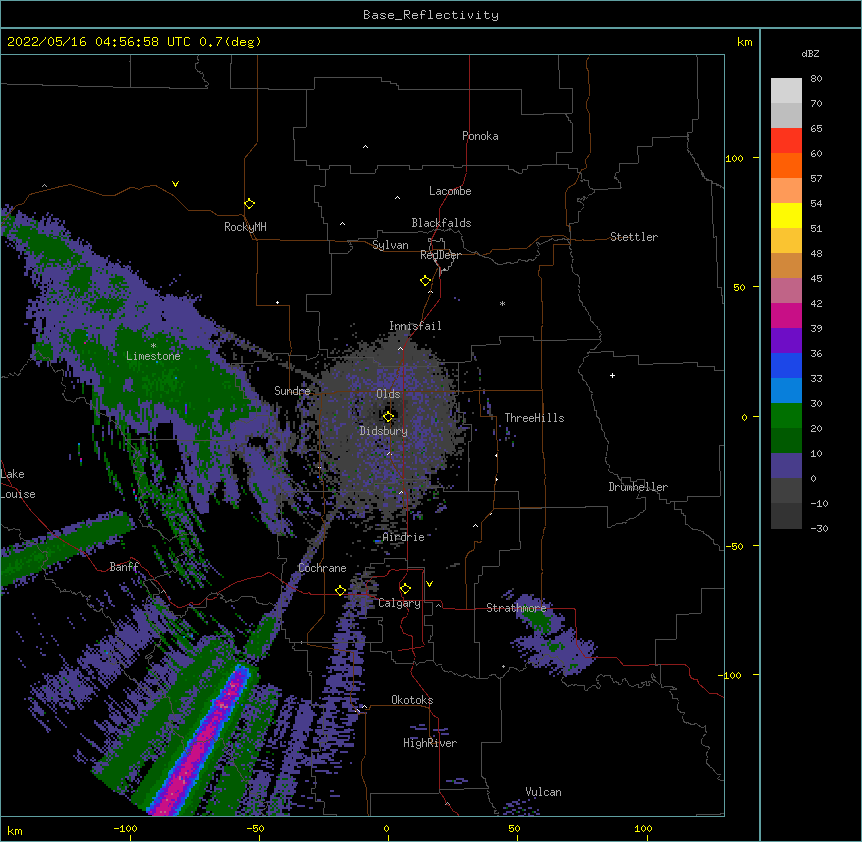Viewport: 862px width, 842px height.
Task: Click the white plus marker north of Drumheller
Action: pos(612,375)
